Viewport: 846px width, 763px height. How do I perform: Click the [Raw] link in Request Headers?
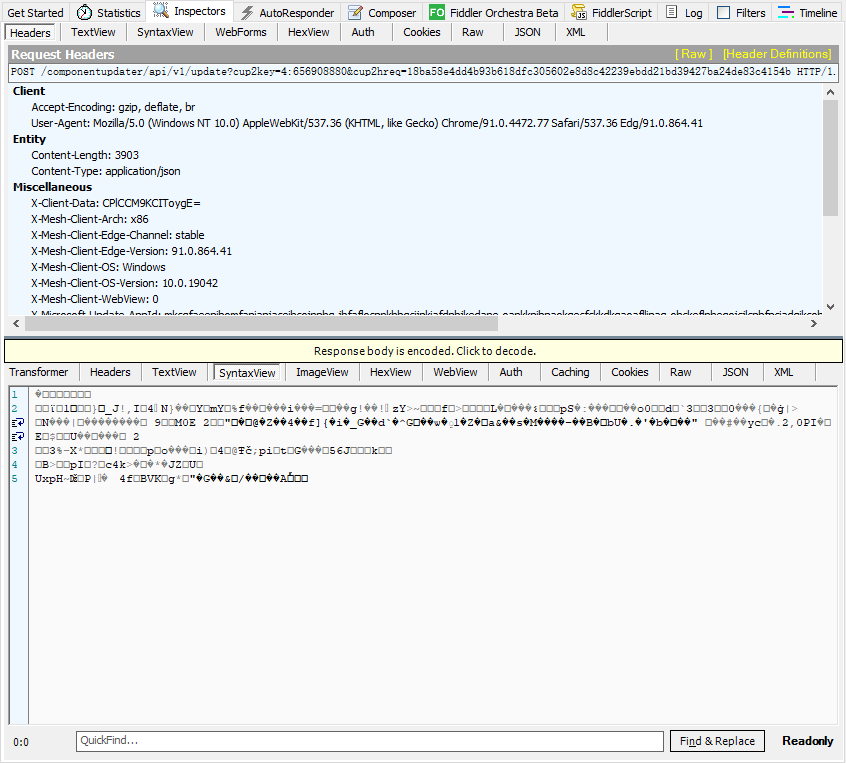coord(693,54)
